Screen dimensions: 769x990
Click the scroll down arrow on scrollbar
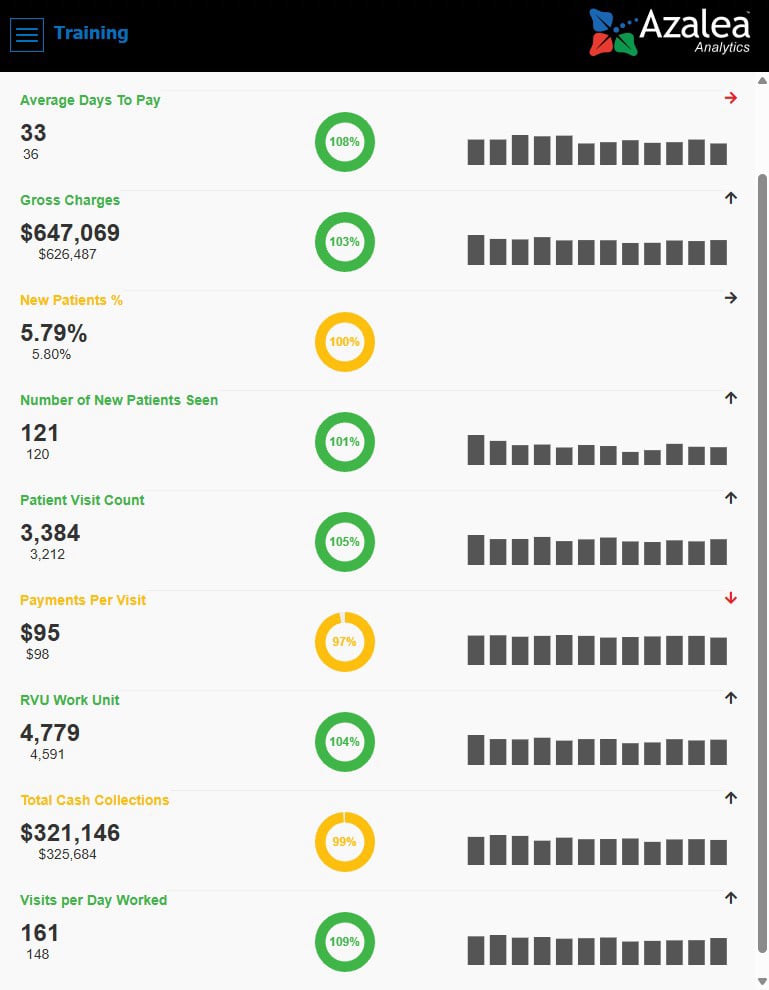pos(763,981)
